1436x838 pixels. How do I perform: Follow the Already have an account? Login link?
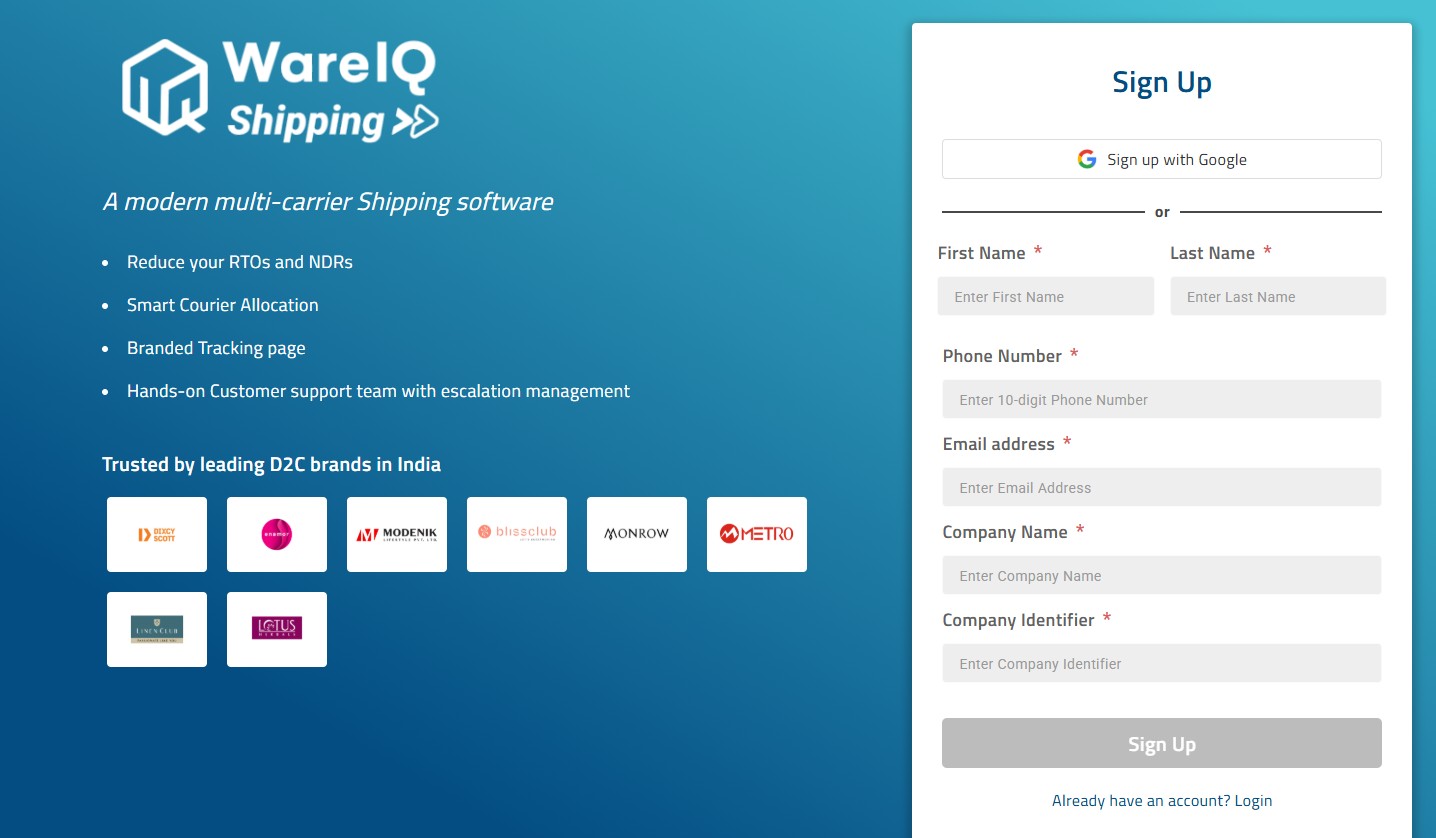[x=1162, y=800]
